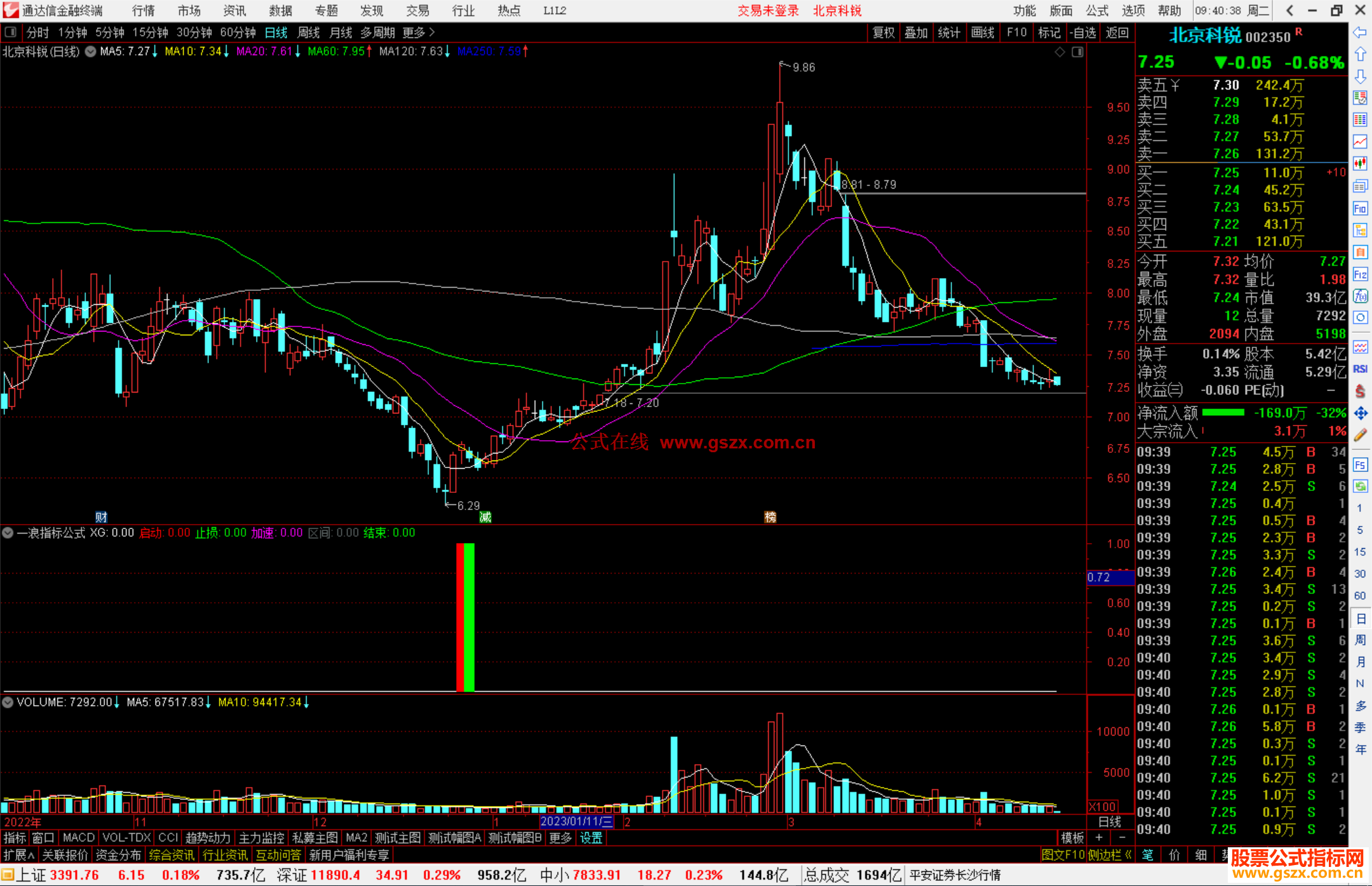
Task: Click the RSI indicator sidebar icon
Action: [1360, 369]
